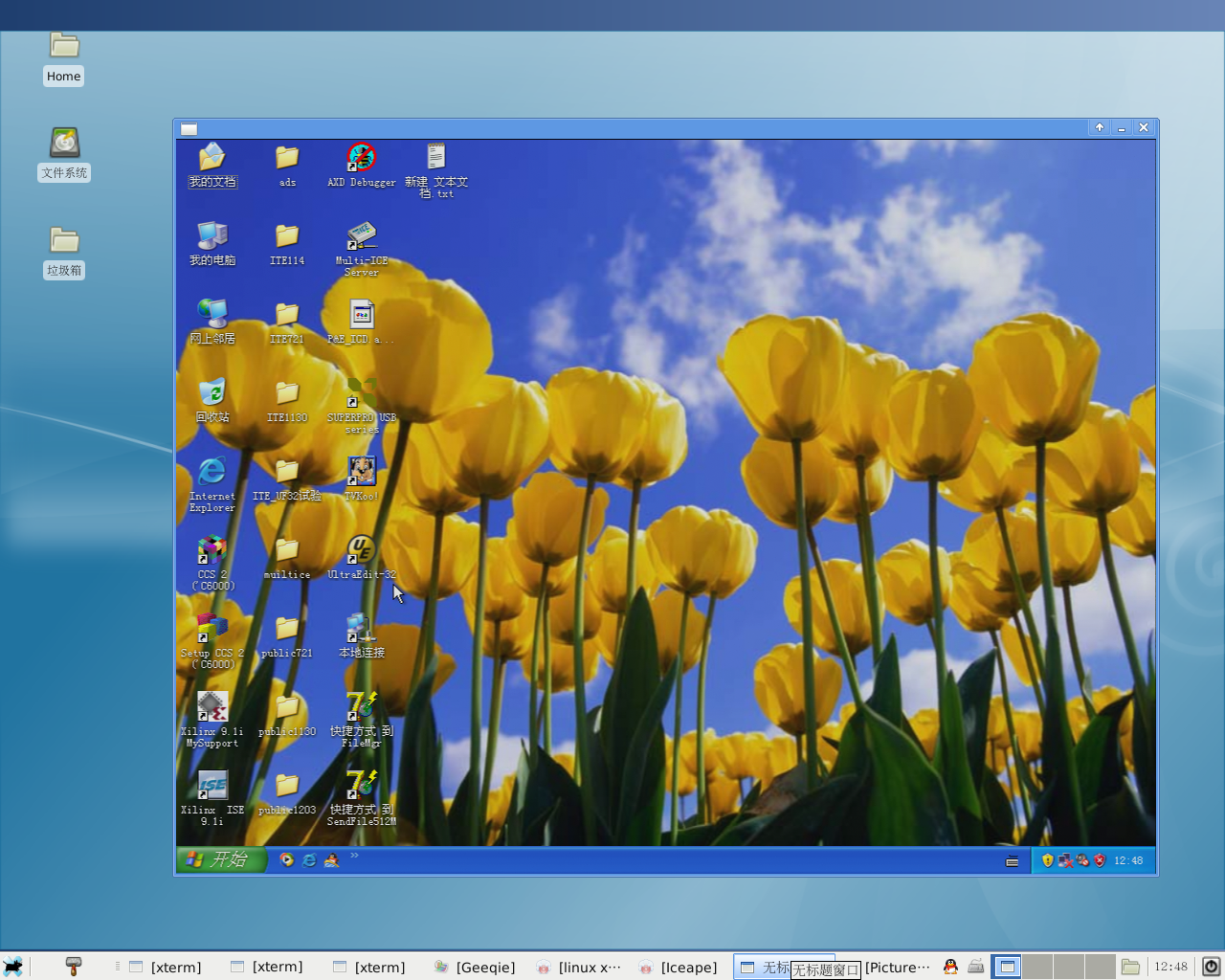This screenshot has height=980, width=1225.
Task: Shade the remote window with up-arrow button
Action: pyautogui.click(x=1100, y=127)
